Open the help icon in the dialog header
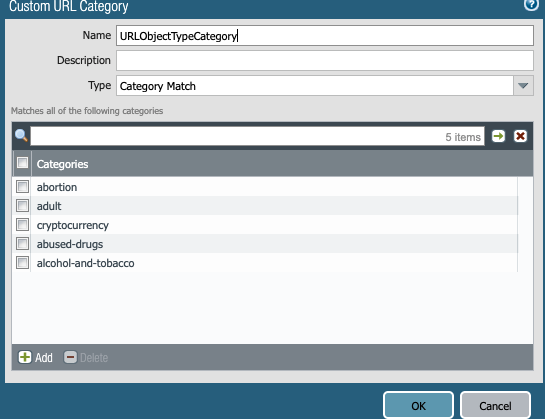Viewport: 545px width, 419px height. pos(531,5)
